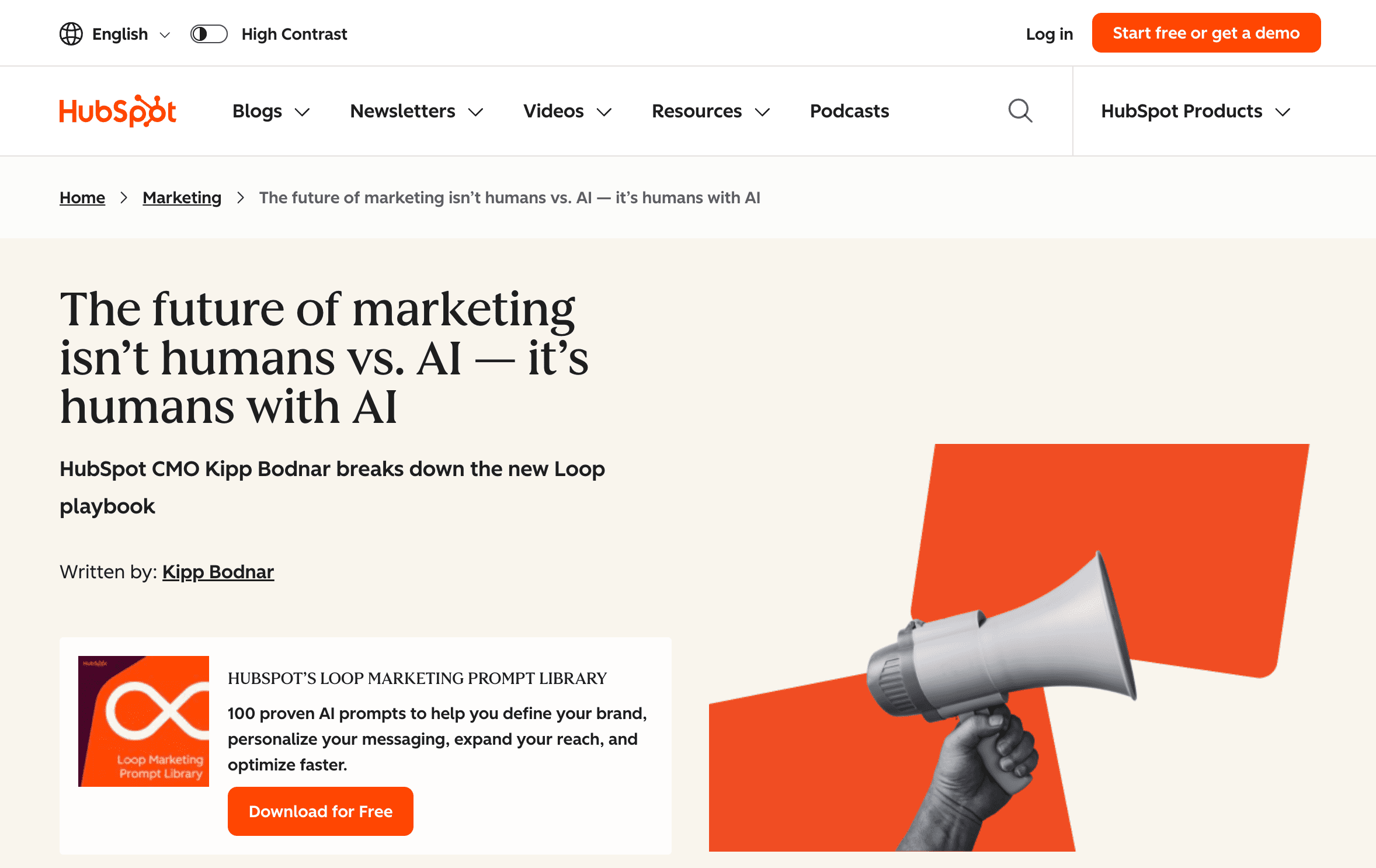Toggle High Contrast mode
This screenshot has height=868, width=1376.
[209, 34]
